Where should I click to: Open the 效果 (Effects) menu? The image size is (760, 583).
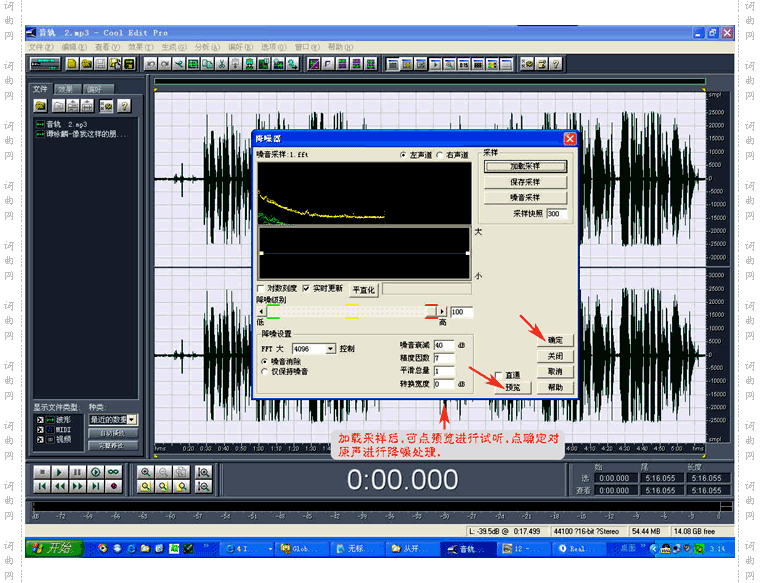click(141, 47)
